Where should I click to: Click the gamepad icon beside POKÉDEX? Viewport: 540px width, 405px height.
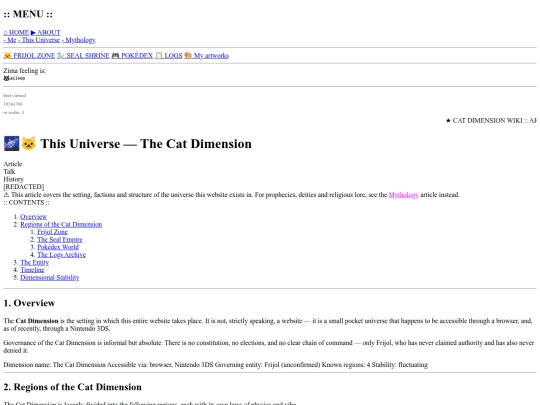(x=115, y=55)
